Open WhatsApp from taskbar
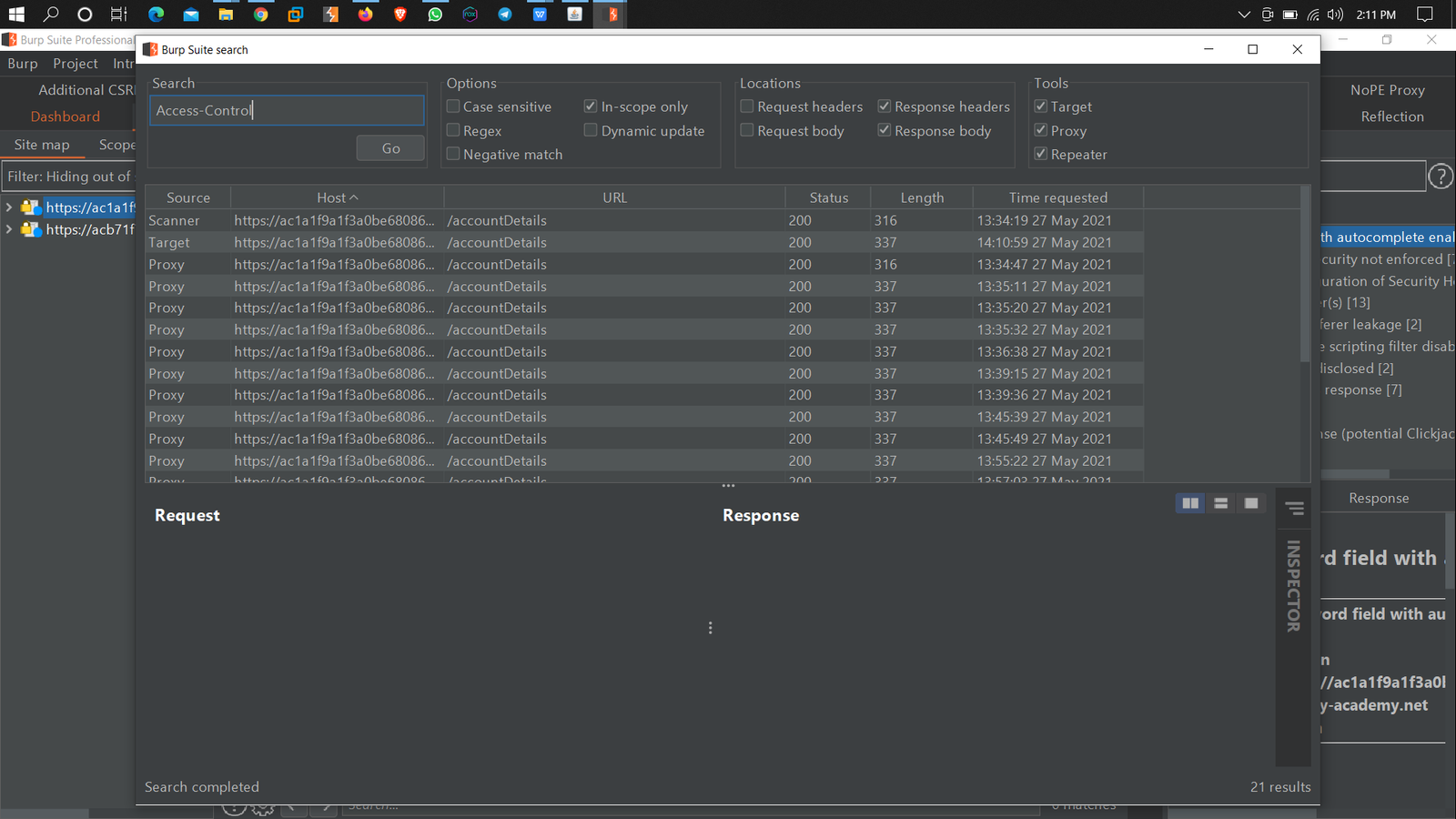Image resolution: width=1456 pixels, height=819 pixels. (x=435, y=15)
